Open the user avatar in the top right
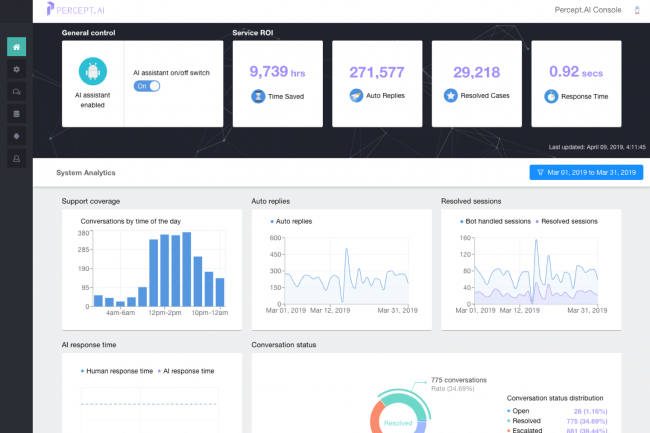Viewport: 650px width, 433px height. pos(637,10)
